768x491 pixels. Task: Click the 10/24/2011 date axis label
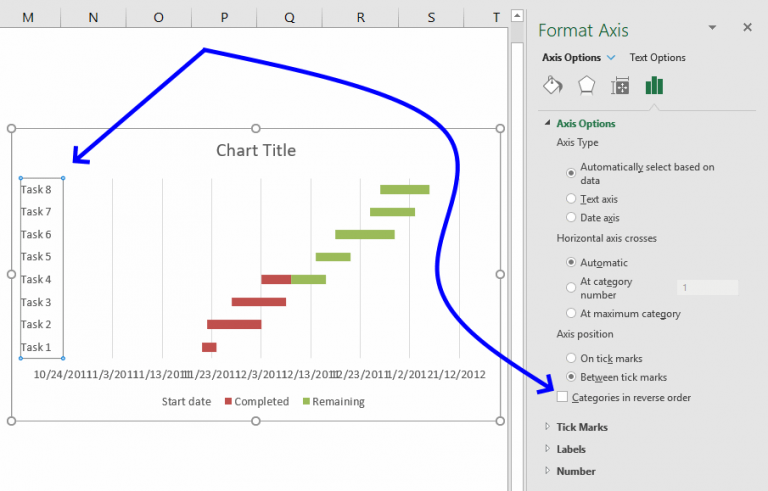61,374
